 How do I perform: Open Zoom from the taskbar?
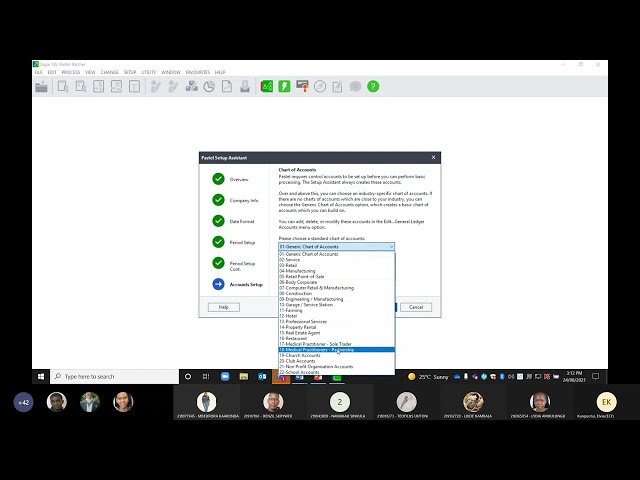point(225,376)
